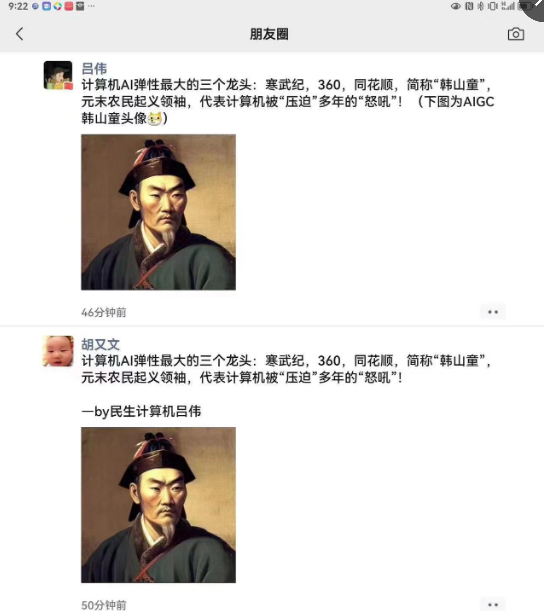Tap the NFC icon in the status bar
The image size is (544, 611).
pyautogui.click(x=469, y=6)
